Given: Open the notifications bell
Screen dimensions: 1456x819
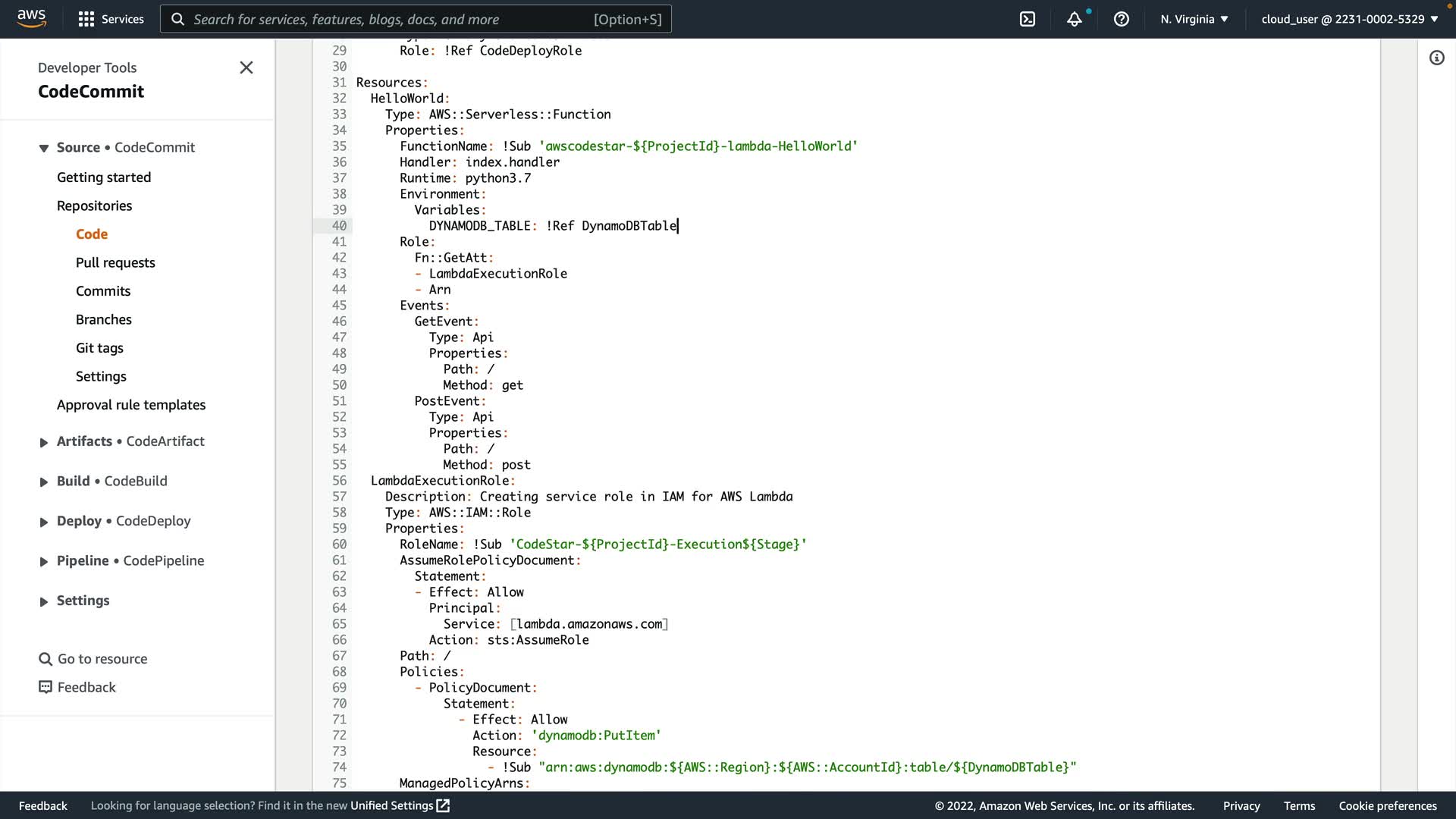Looking at the screenshot, I should point(1075,19).
